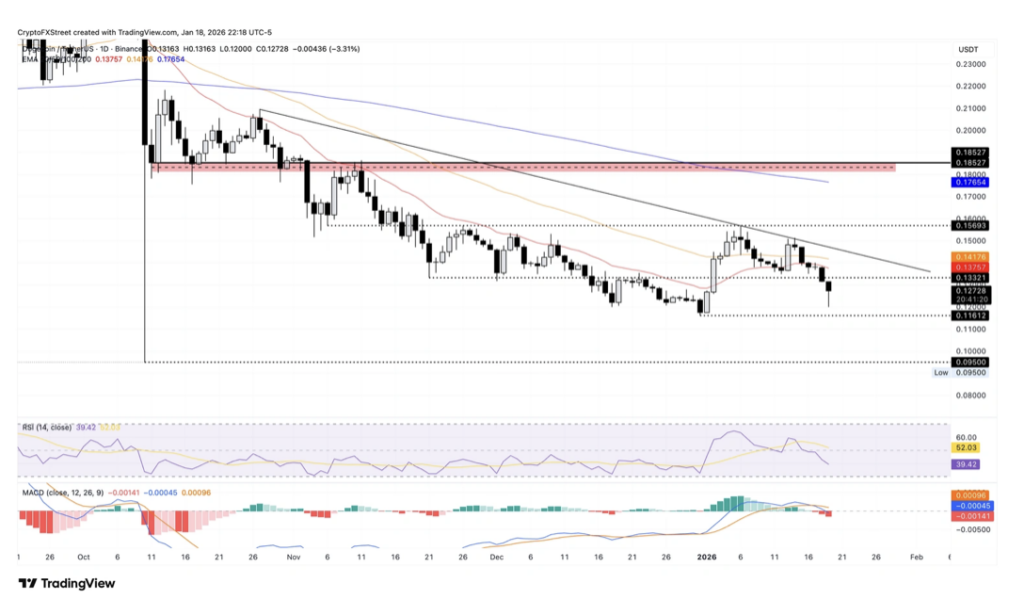Click the TradingView logo at bottom left
The height and width of the screenshot is (599, 1024).
[67, 583]
